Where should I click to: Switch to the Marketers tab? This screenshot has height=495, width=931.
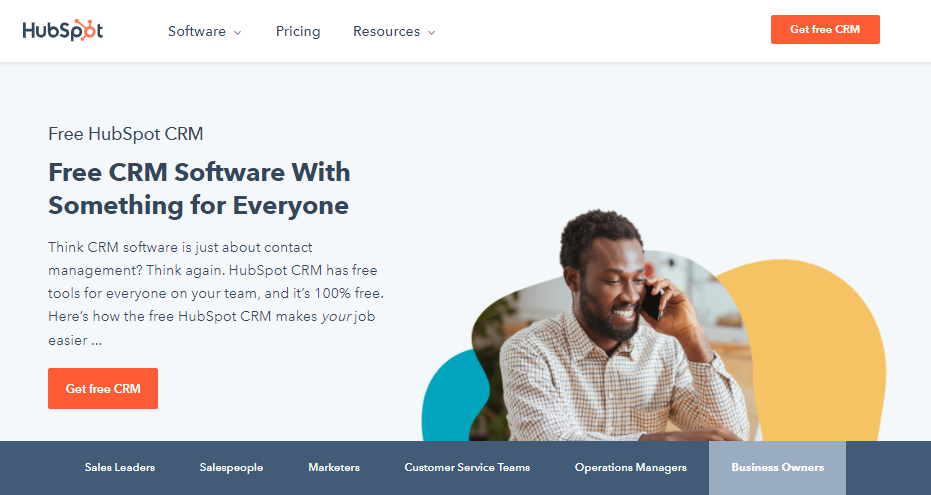334,468
